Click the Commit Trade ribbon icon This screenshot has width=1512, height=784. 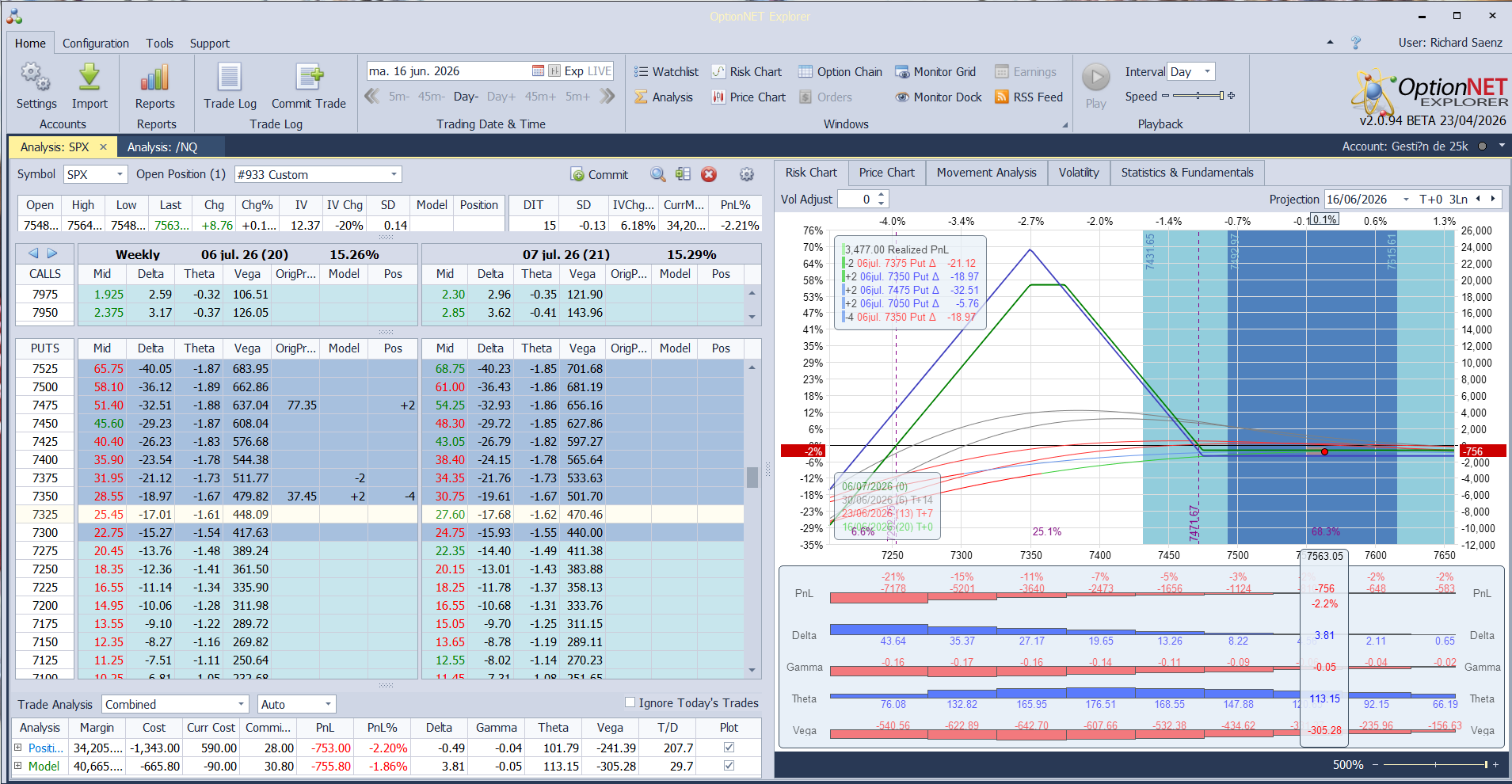tap(309, 78)
